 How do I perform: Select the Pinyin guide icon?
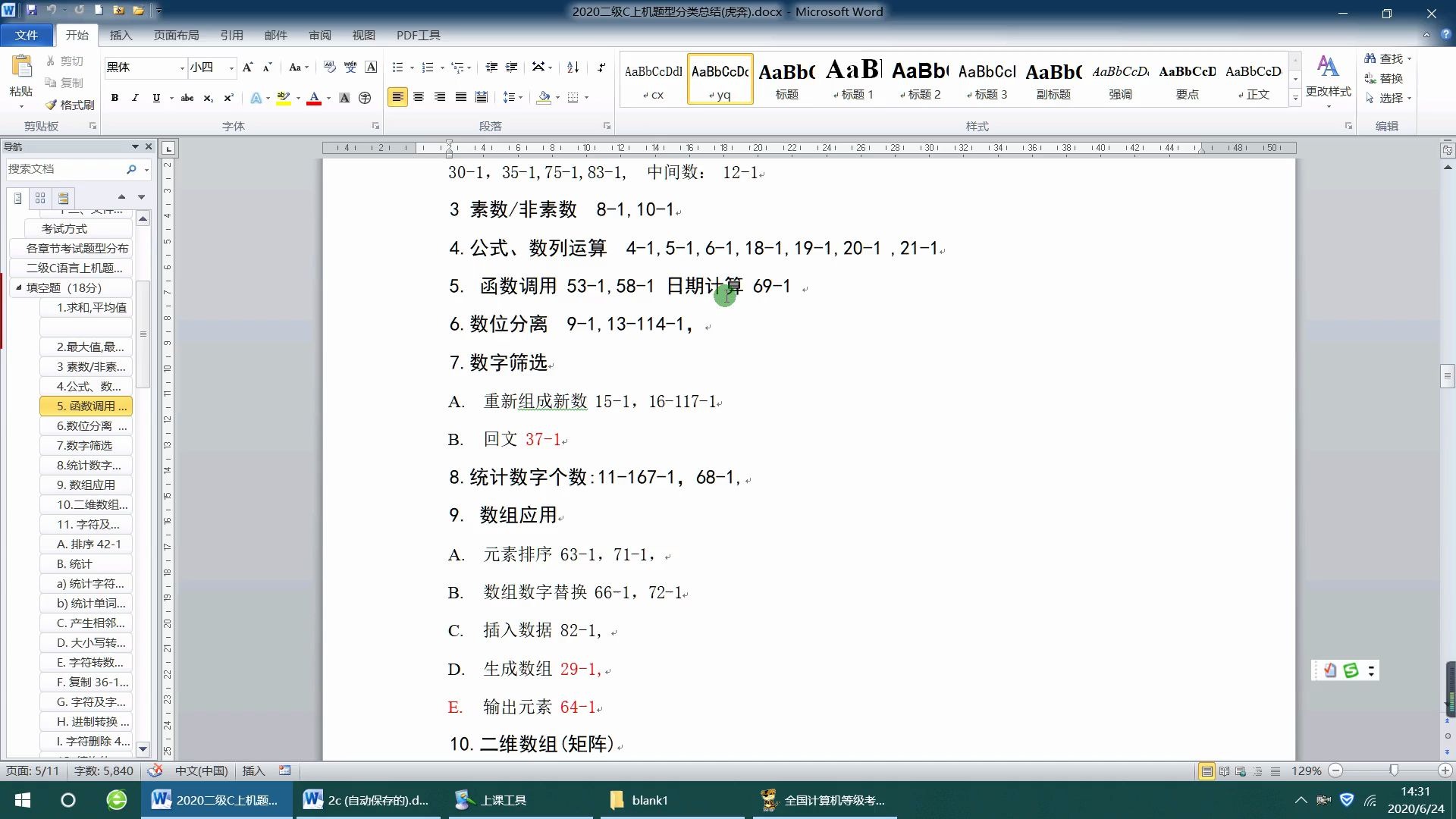[350, 67]
